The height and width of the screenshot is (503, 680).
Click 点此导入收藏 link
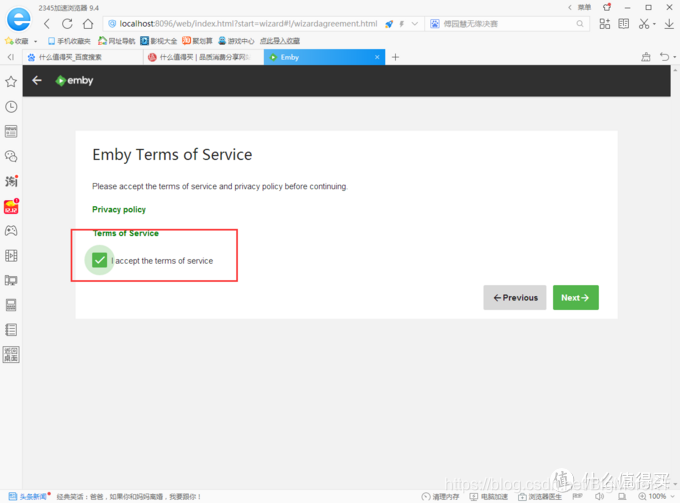280,41
